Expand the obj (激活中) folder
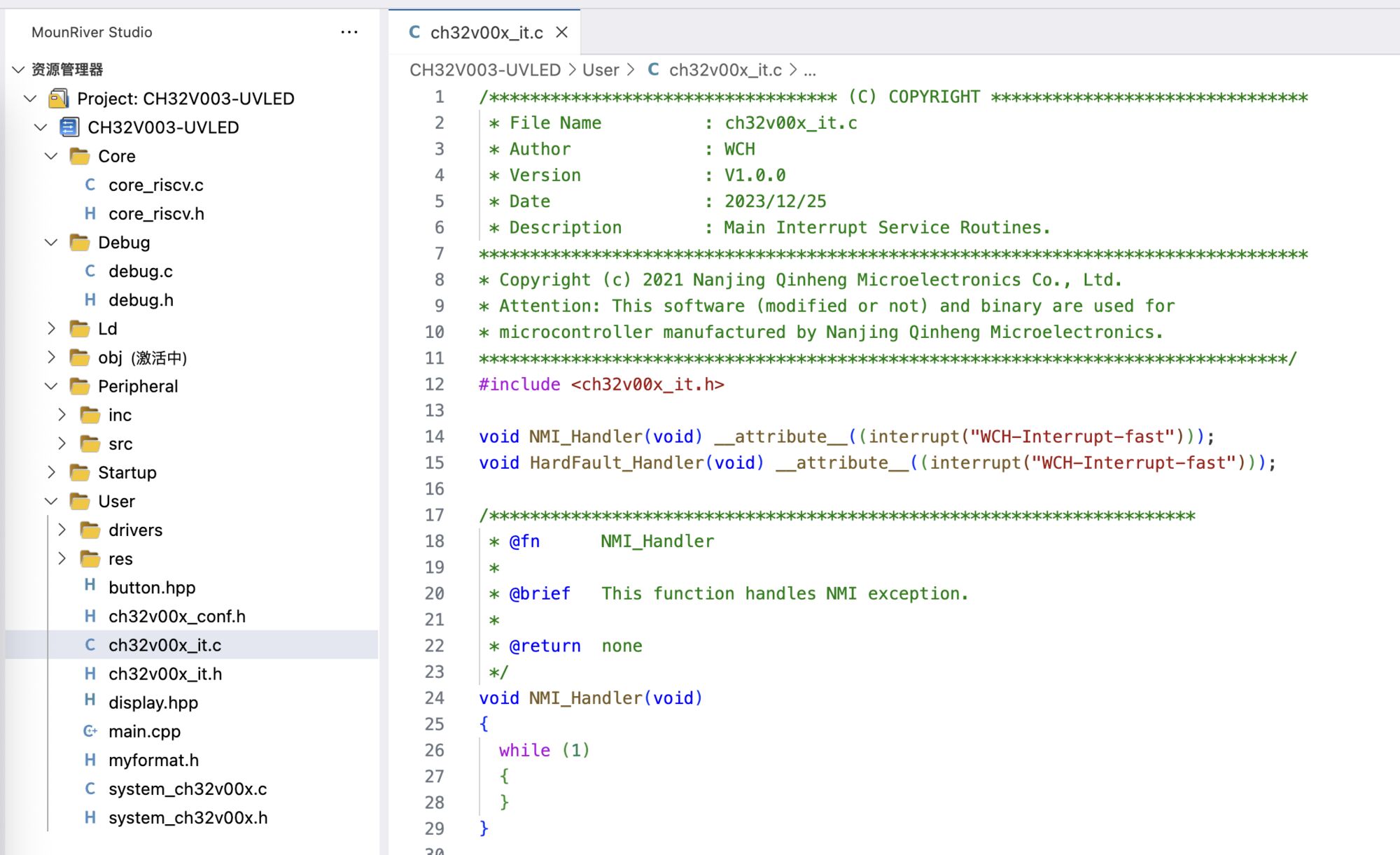Viewport: 1400px width, 855px height. pos(51,357)
